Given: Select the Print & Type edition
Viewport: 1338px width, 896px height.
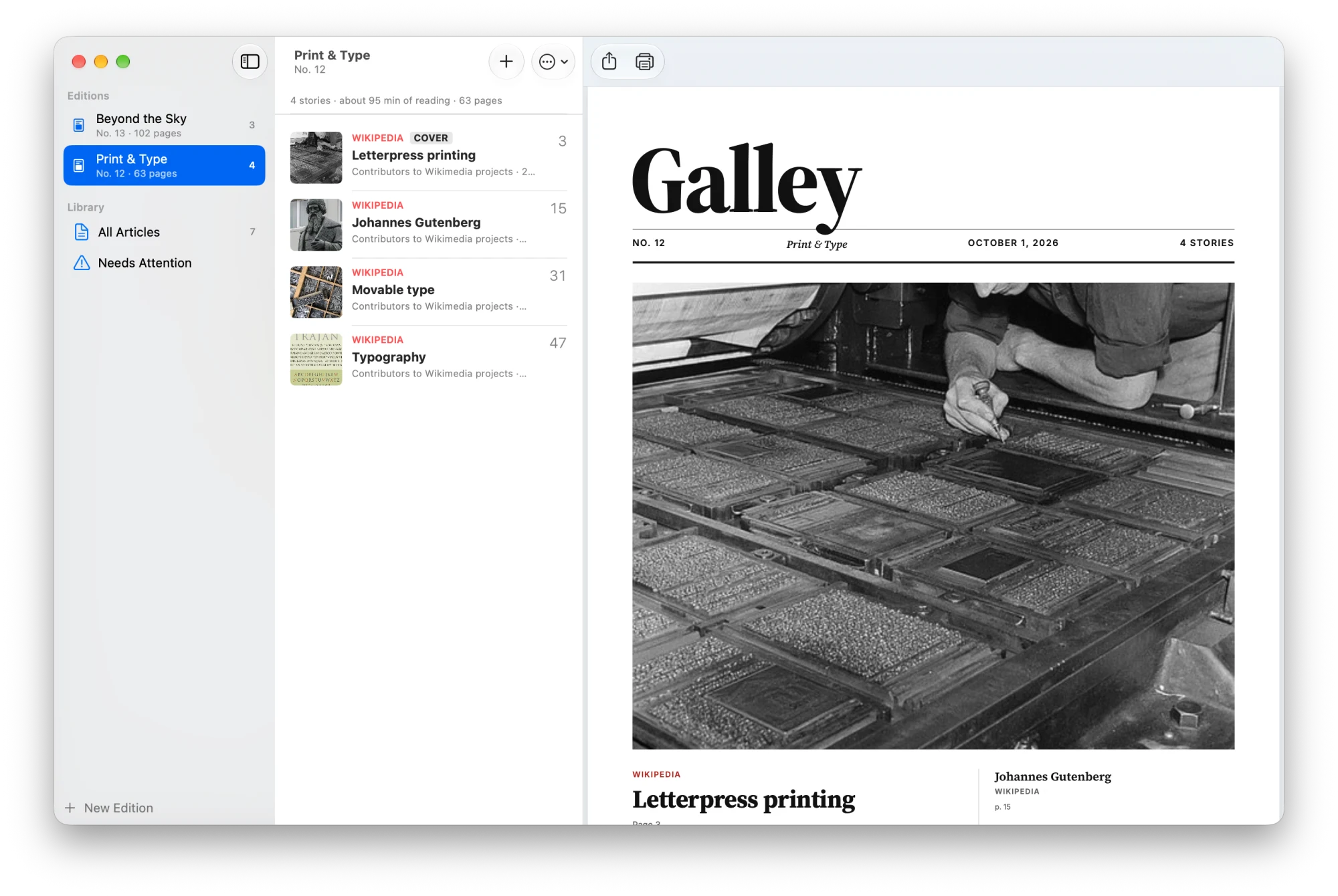Looking at the screenshot, I should (x=164, y=165).
